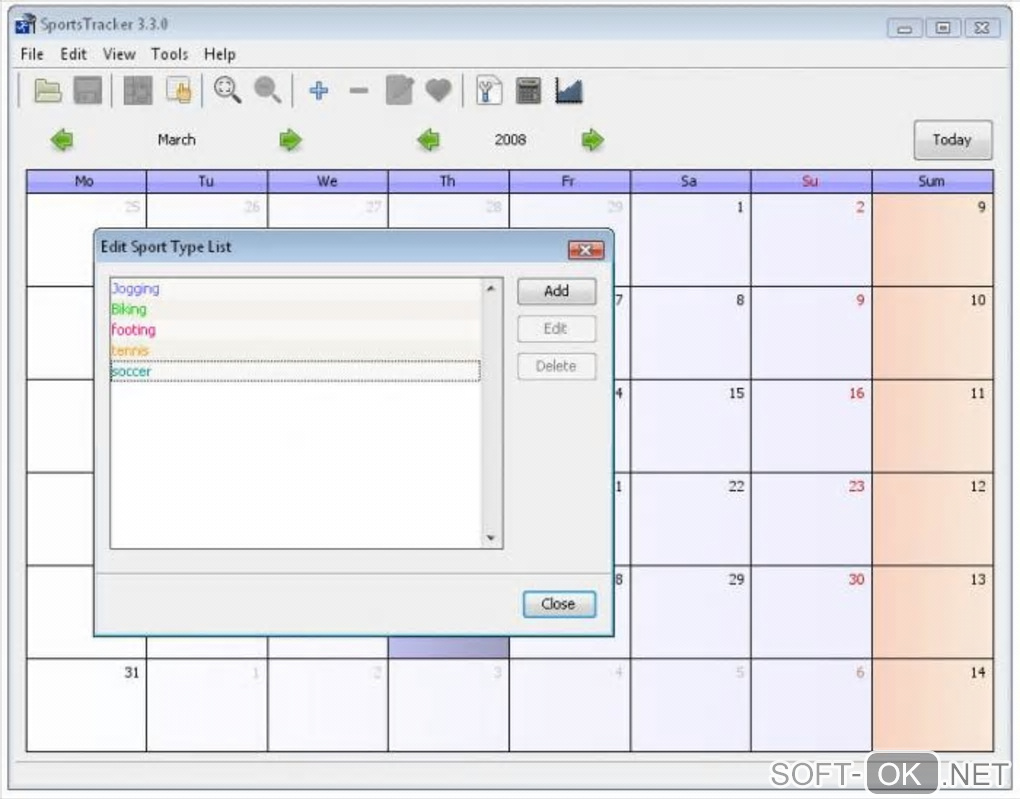
Task: Click week 12 summary cell
Action: point(933,519)
